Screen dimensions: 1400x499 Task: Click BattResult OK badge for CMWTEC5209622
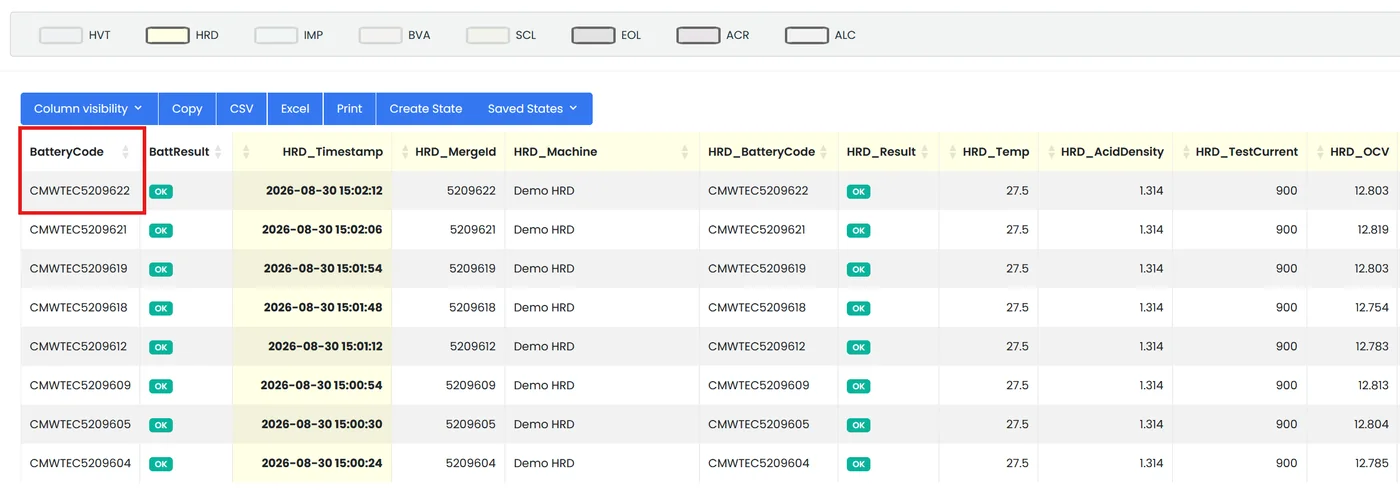click(x=161, y=191)
